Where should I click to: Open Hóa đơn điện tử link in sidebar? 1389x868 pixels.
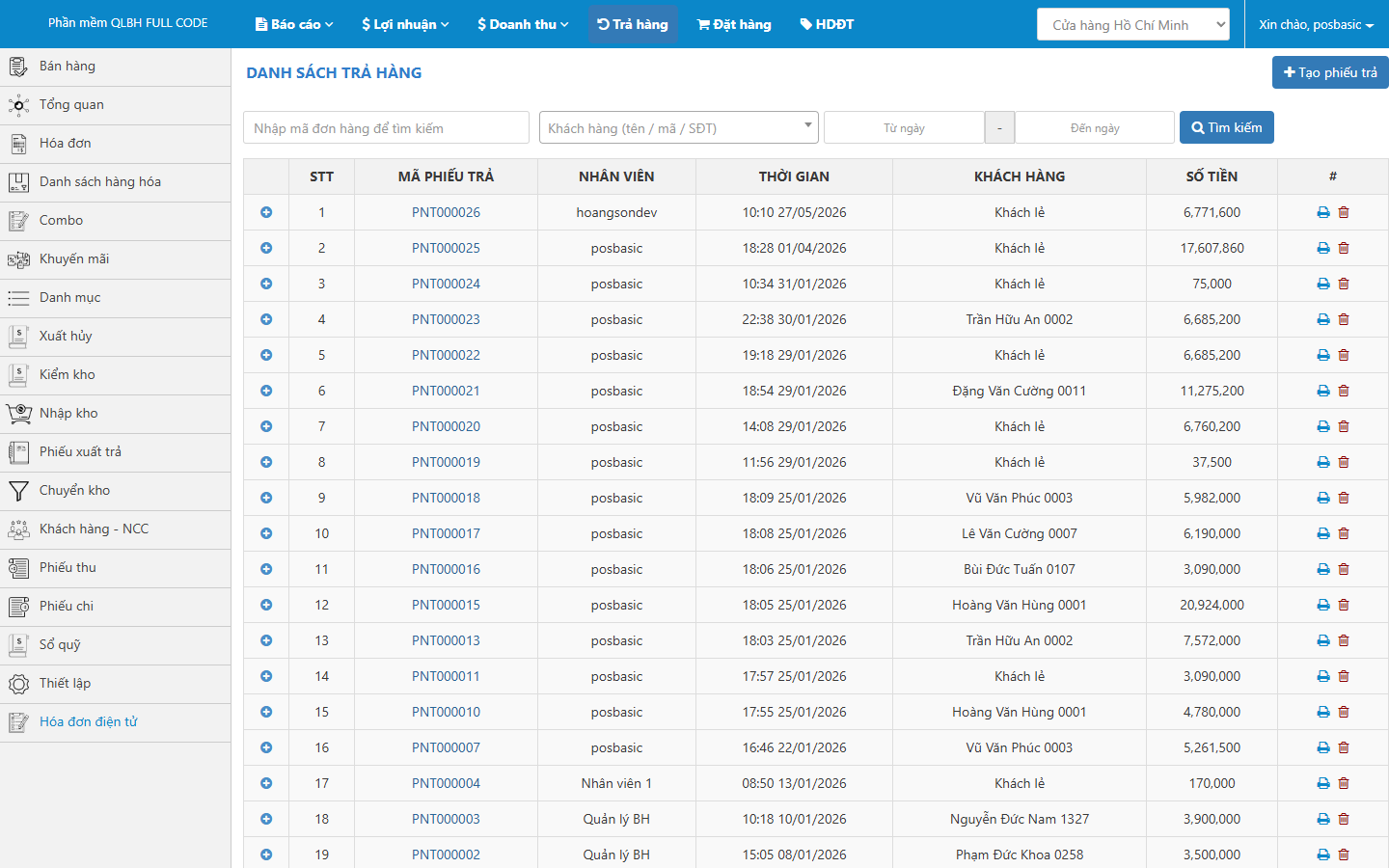(89, 721)
